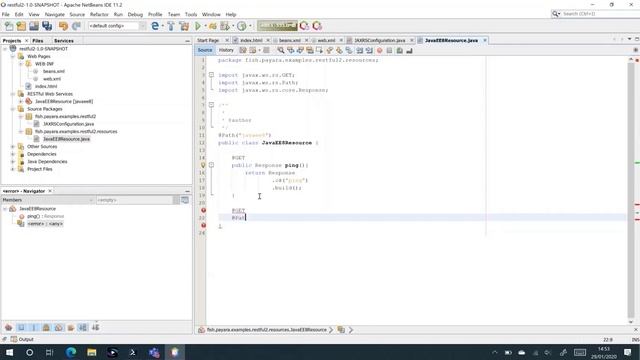The image size is (640, 360).
Task: Collapse the ping() method code fold
Action: [211, 165]
